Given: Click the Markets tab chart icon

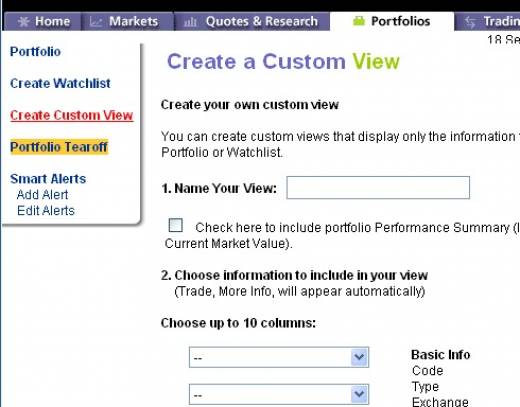Looking at the screenshot, I should point(96,22).
